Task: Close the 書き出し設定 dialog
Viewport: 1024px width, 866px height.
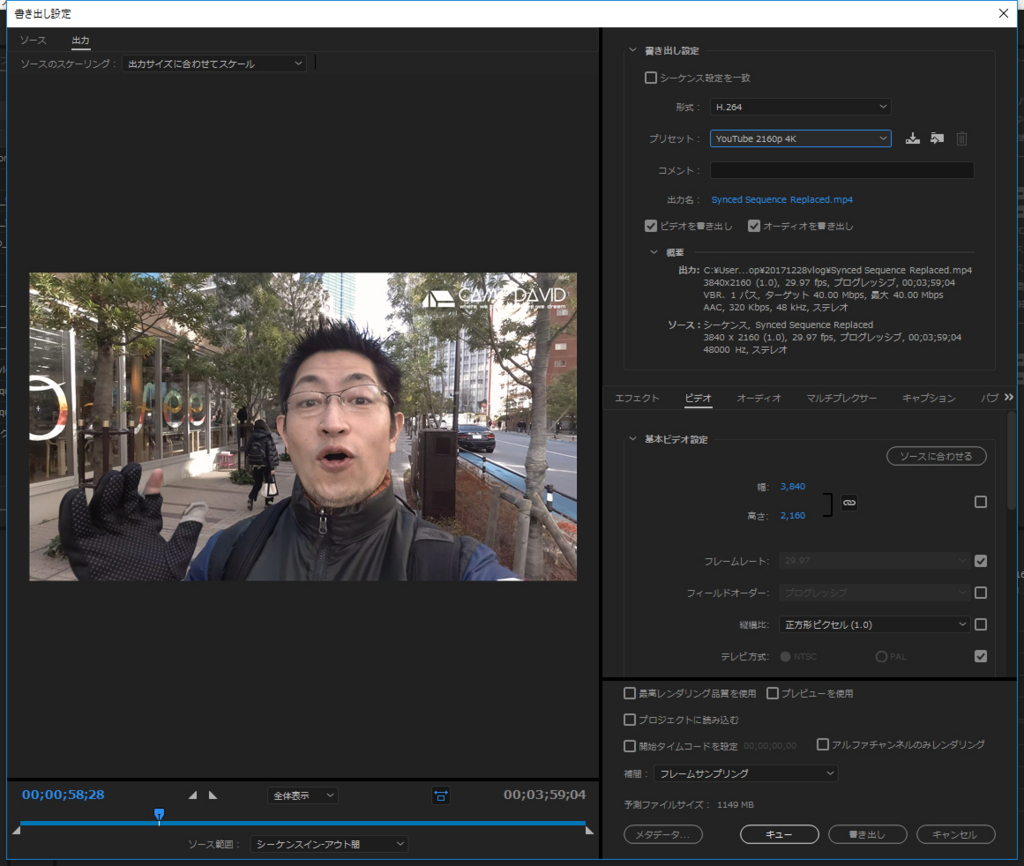Action: [x=1003, y=13]
